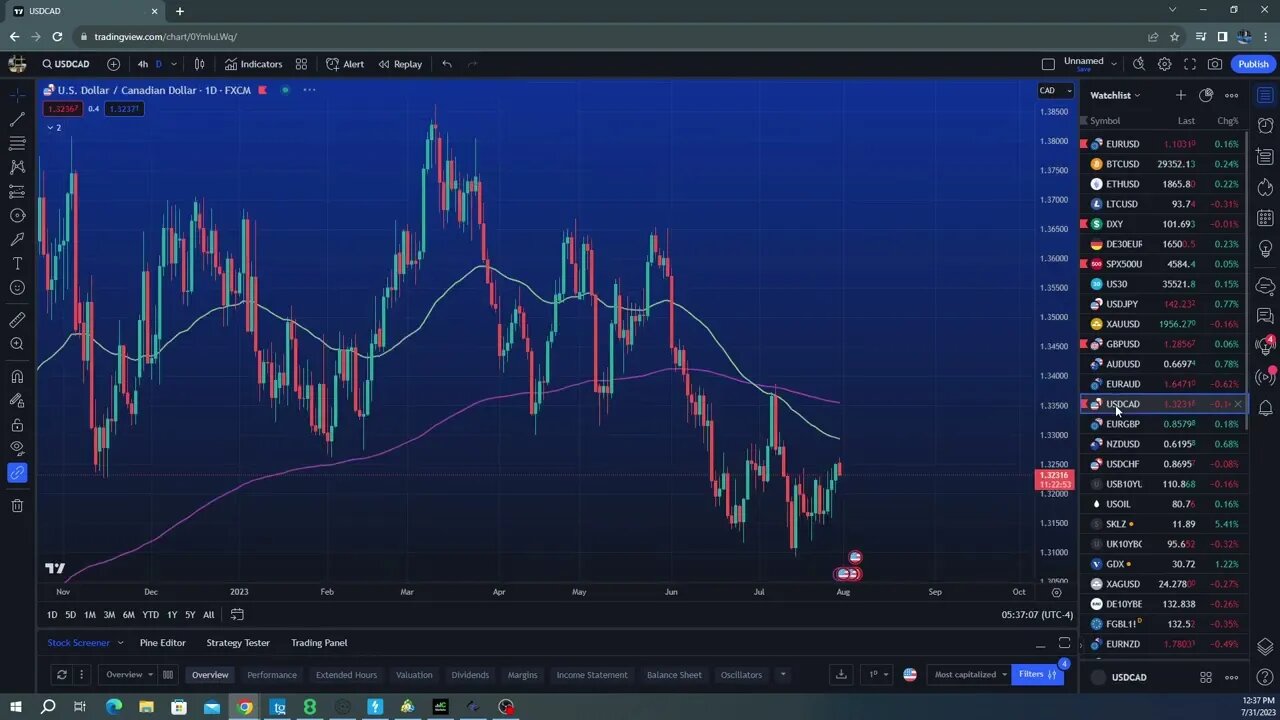Open Google Chrome in Windows taskbar
The image size is (1280, 720).
point(244,707)
